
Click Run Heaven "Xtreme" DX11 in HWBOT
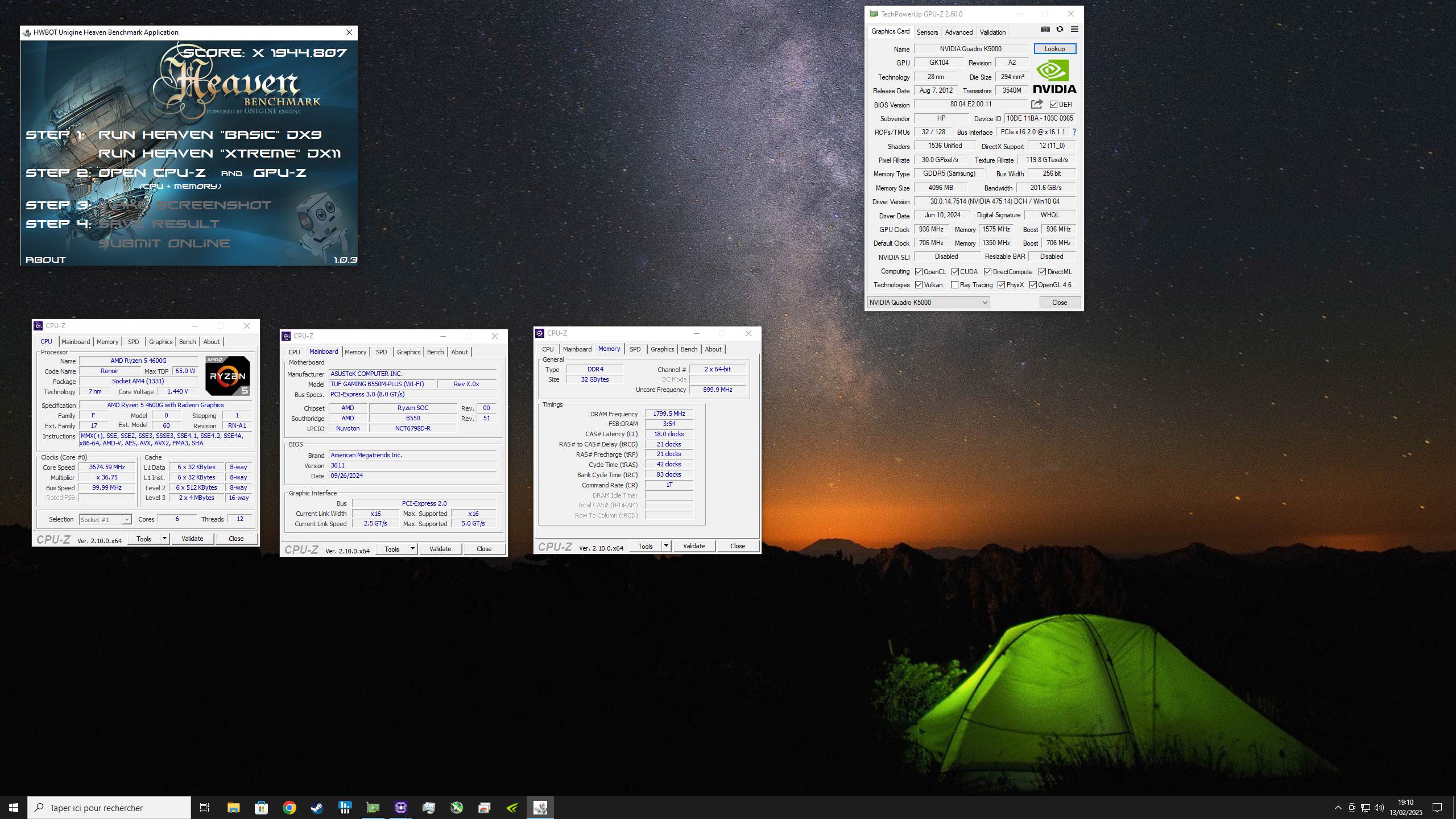pyautogui.click(x=220, y=153)
